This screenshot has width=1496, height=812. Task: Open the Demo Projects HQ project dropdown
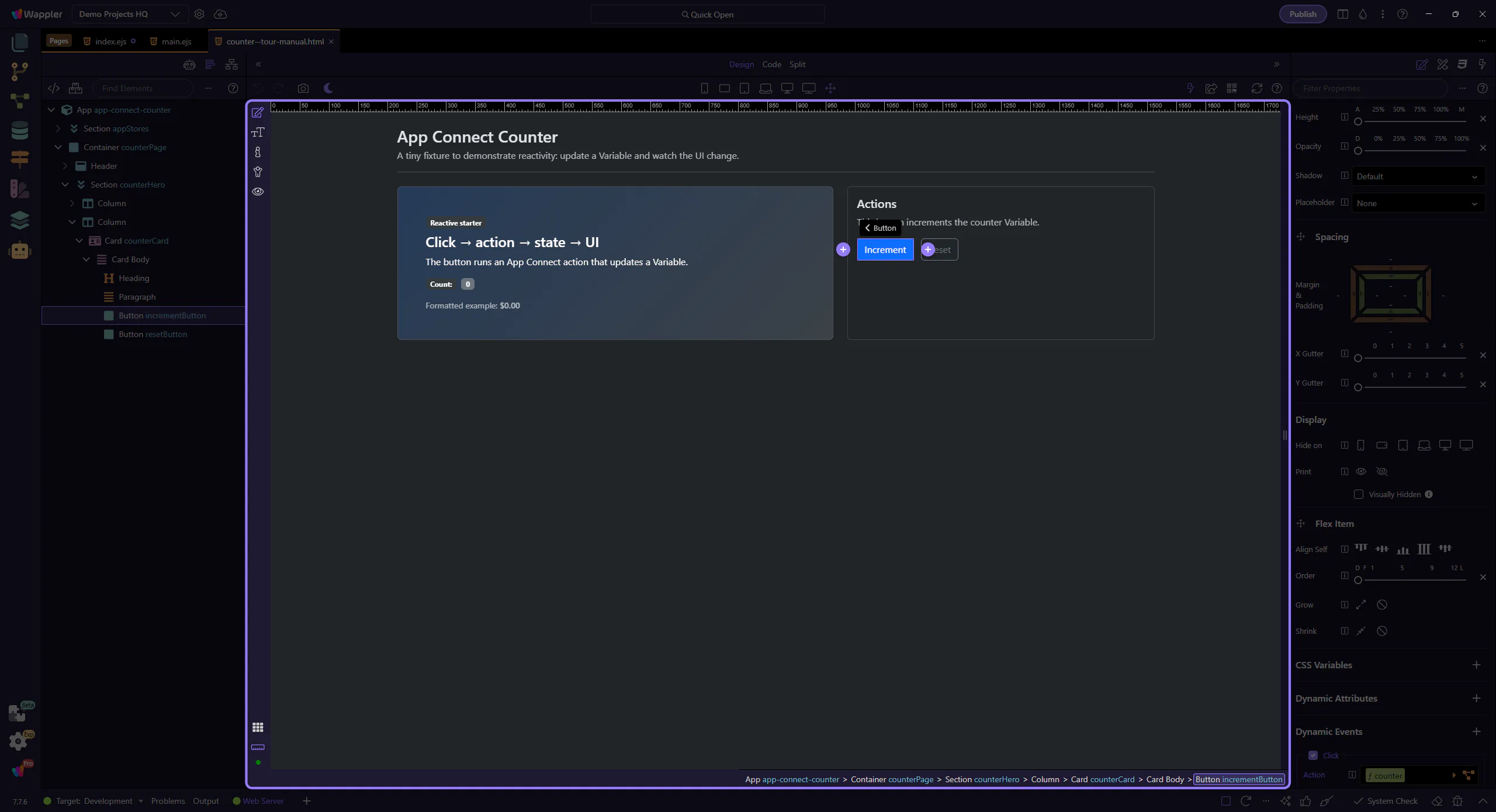click(x=130, y=14)
